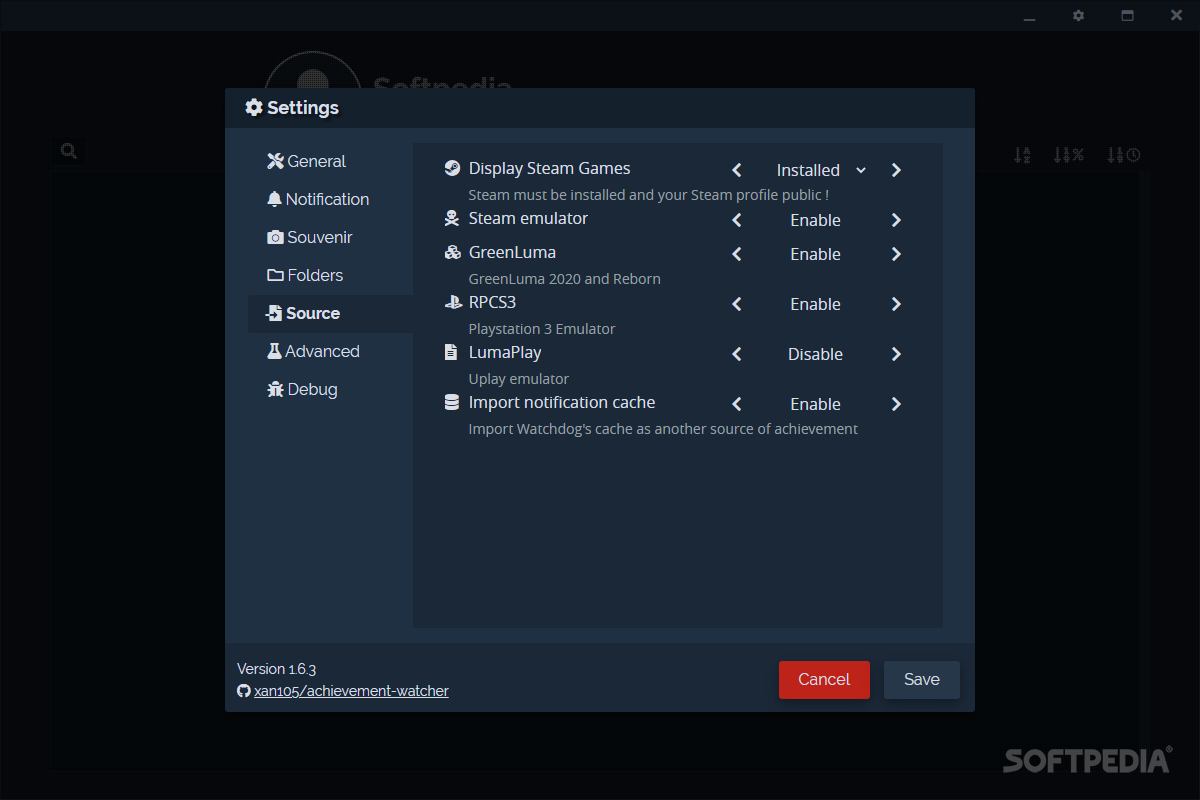Screen dimensions: 1200x800
Task: Cancel the settings changes
Action: pyautogui.click(x=824, y=680)
